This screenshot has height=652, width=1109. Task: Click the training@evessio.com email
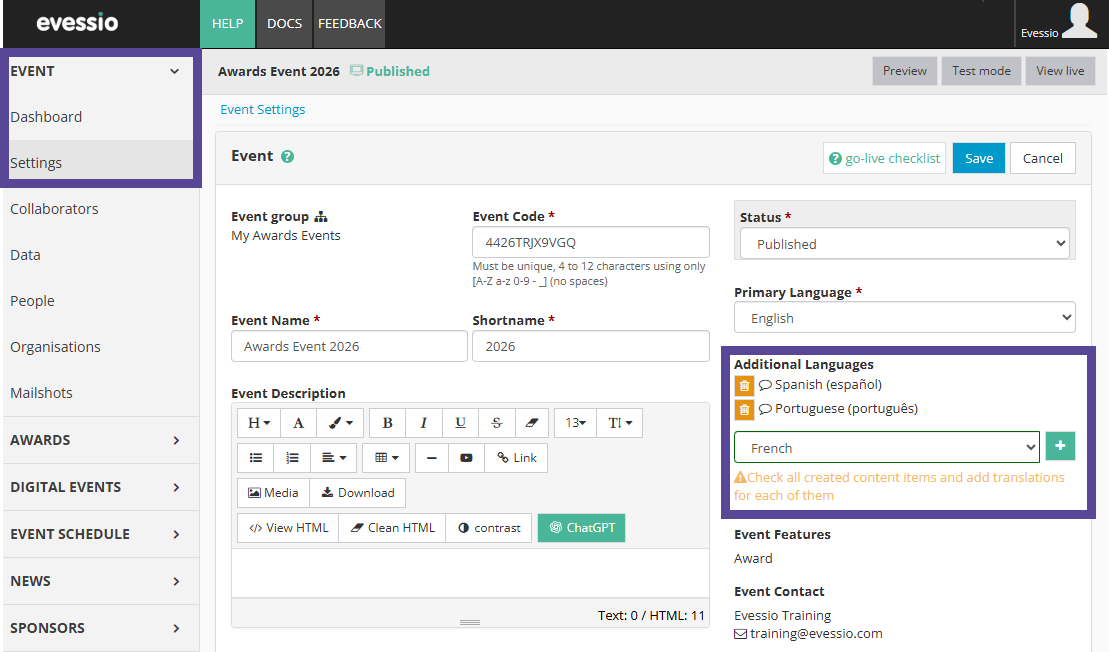(815, 634)
